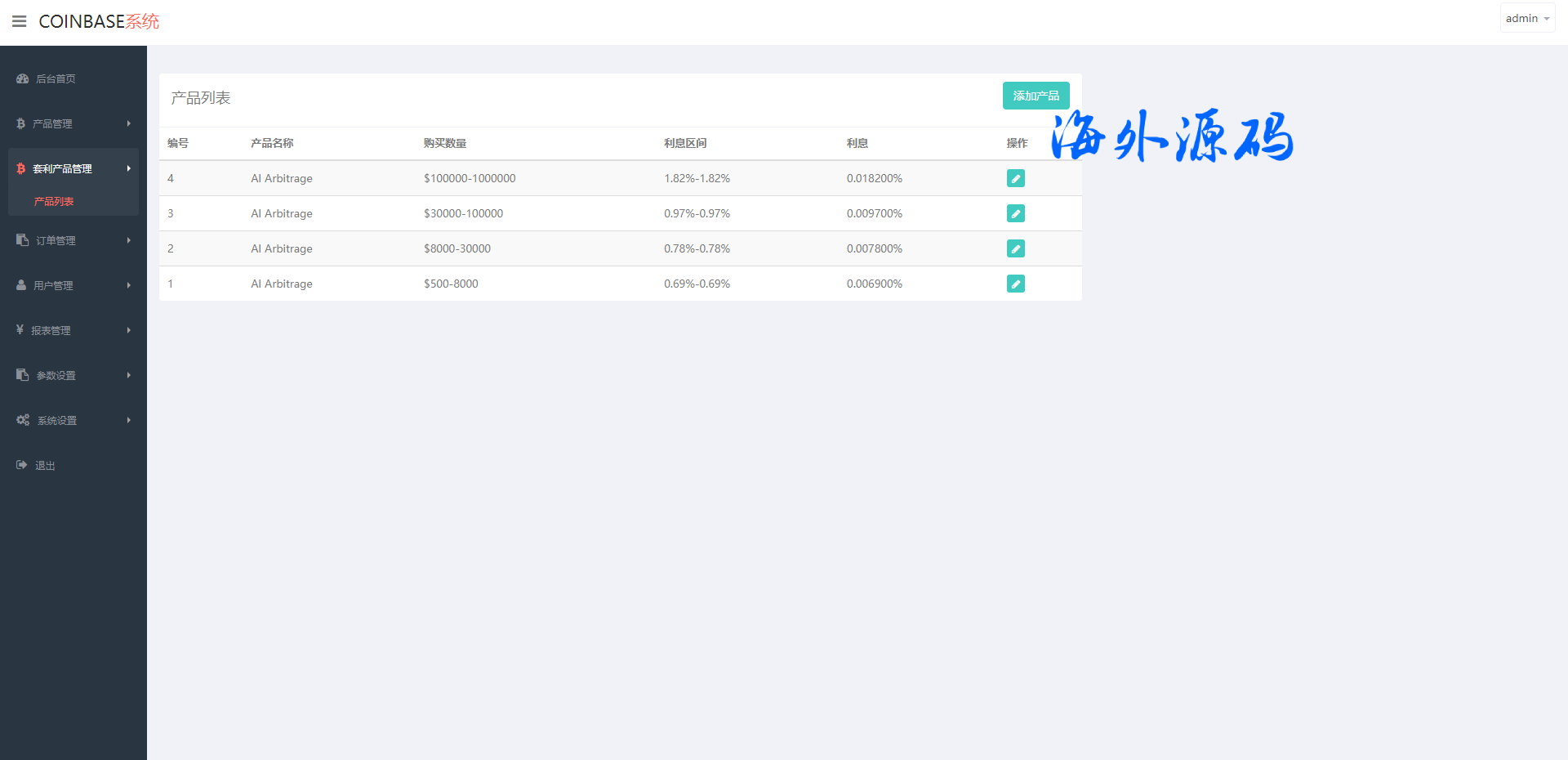Expand the 参数设置 submenu arrow
1568x760 pixels.
click(128, 375)
